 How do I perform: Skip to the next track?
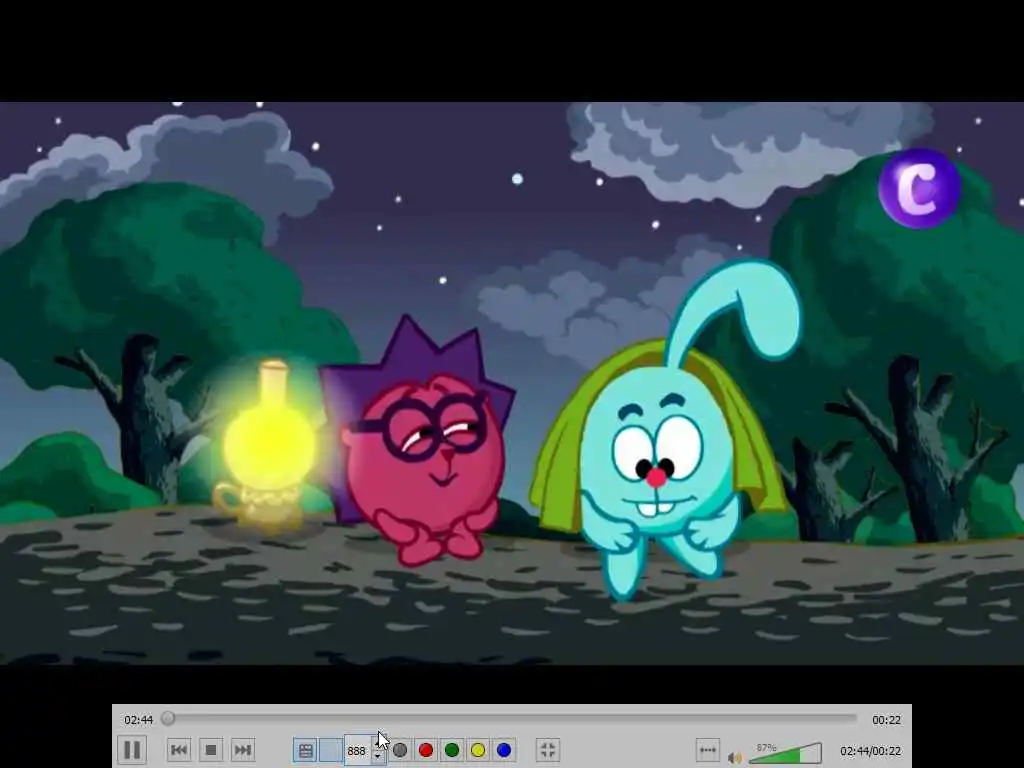point(243,750)
